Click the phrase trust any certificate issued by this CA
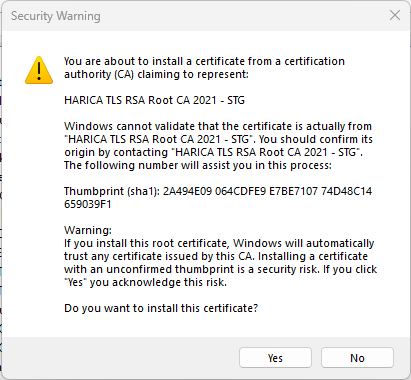The image size is (411, 380). coord(160,256)
